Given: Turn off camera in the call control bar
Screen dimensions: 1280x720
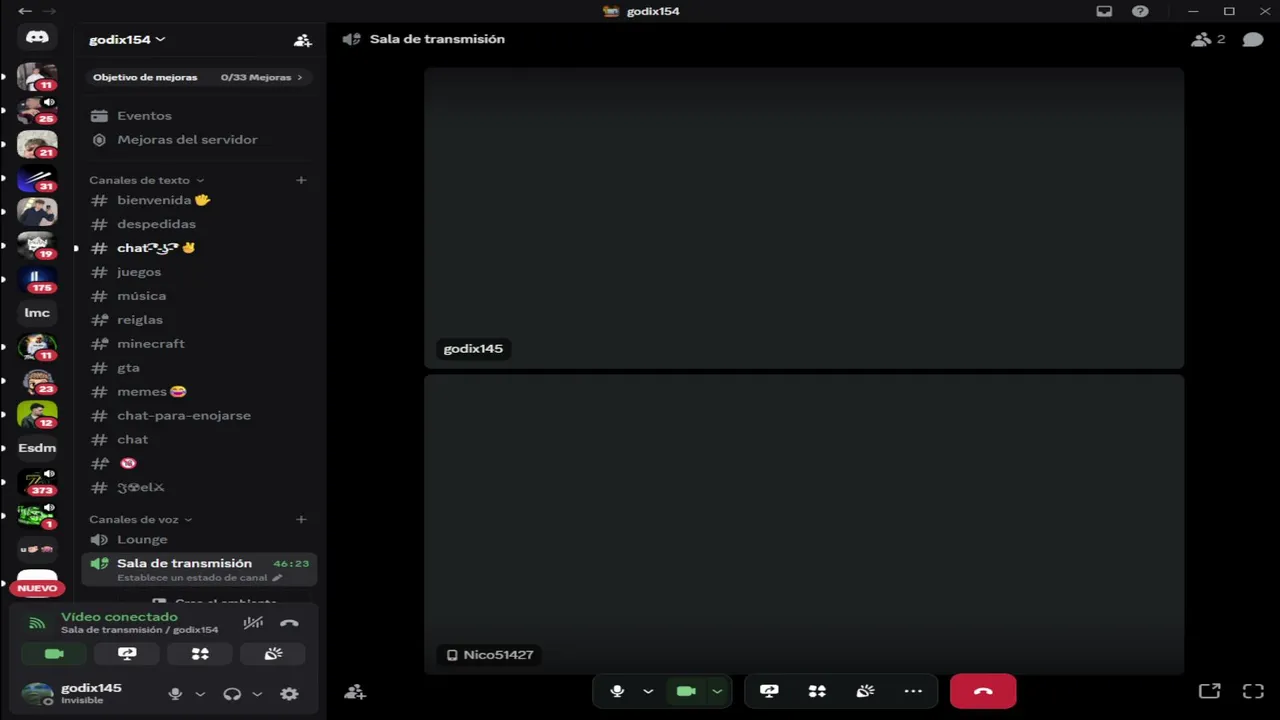Looking at the screenshot, I should (x=686, y=691).
